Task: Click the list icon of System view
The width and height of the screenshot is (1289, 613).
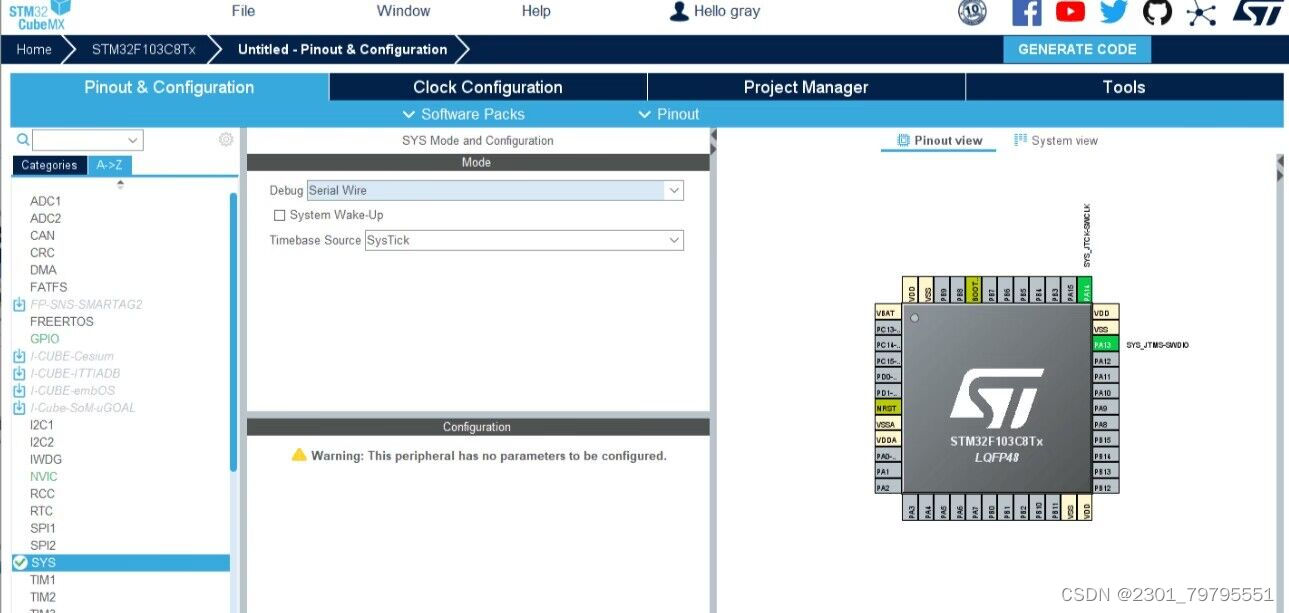Action: (x=1020, y=140)
